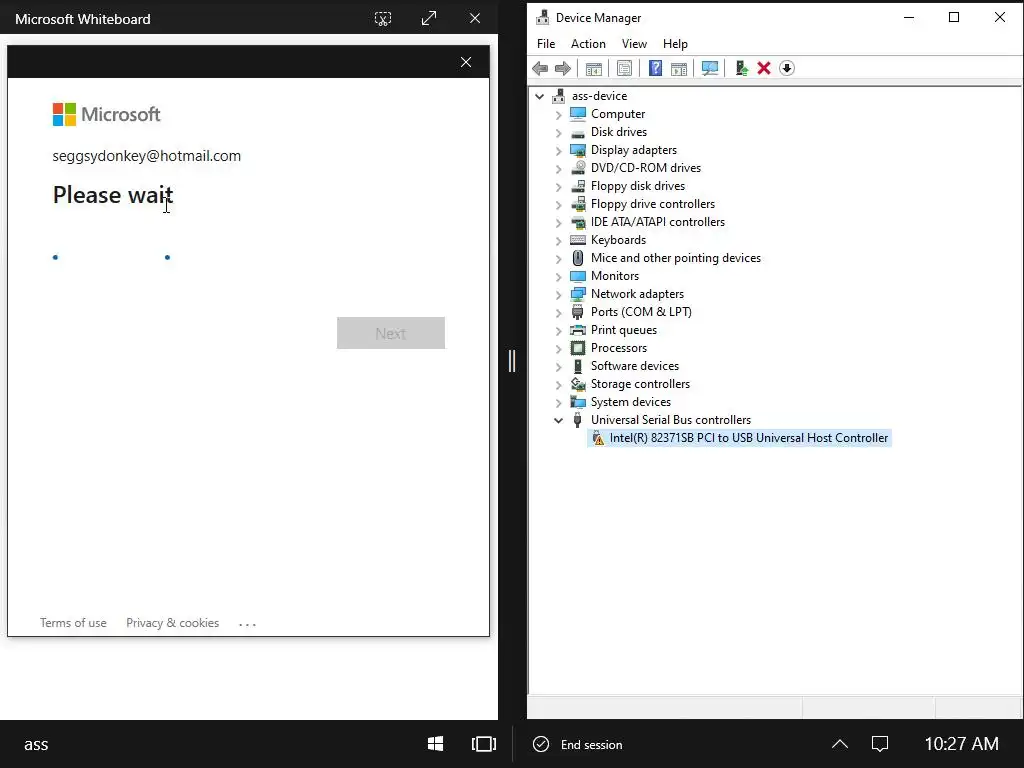The width and height of the screenshot is (1024, 768).
Task: Click the 10:27 AM clock
Action: click(x=961, y=744)
